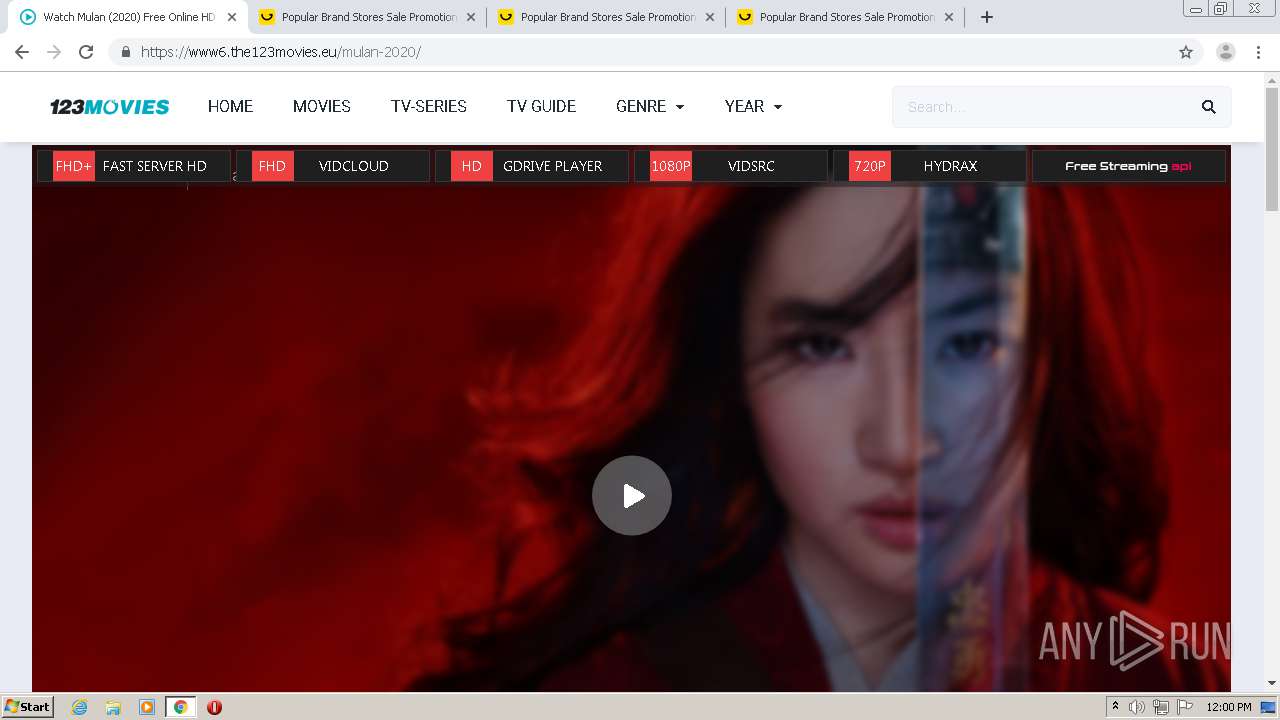Open file explorer from taskbar
1280x720 pixels.
click(113, 707)
